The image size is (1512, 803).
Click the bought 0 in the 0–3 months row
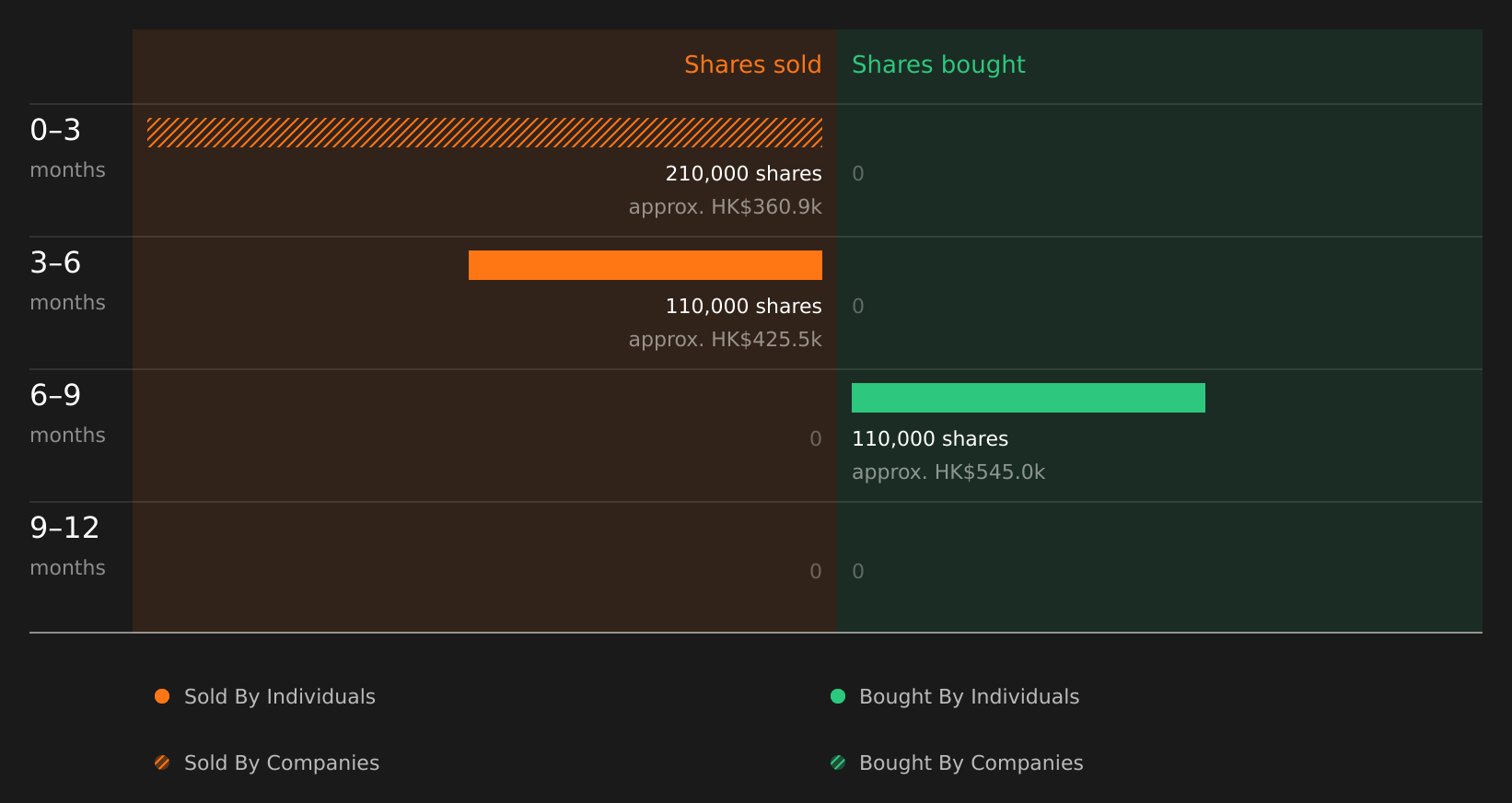858,173
